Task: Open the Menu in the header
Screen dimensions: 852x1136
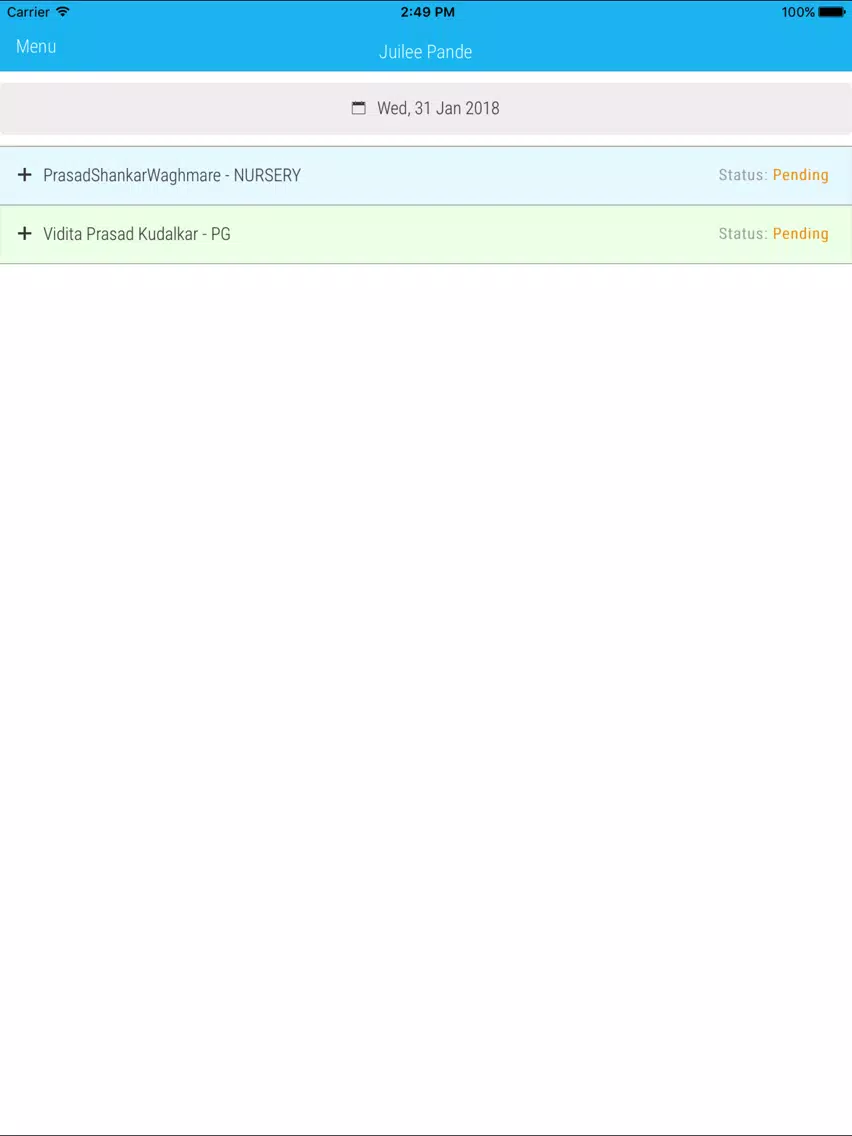Action: (36, 46)
